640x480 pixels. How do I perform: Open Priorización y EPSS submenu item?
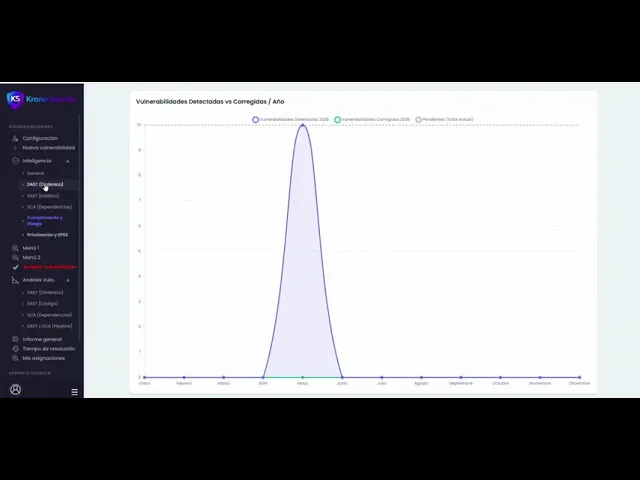pyautogui.click(x=47, y=235)
